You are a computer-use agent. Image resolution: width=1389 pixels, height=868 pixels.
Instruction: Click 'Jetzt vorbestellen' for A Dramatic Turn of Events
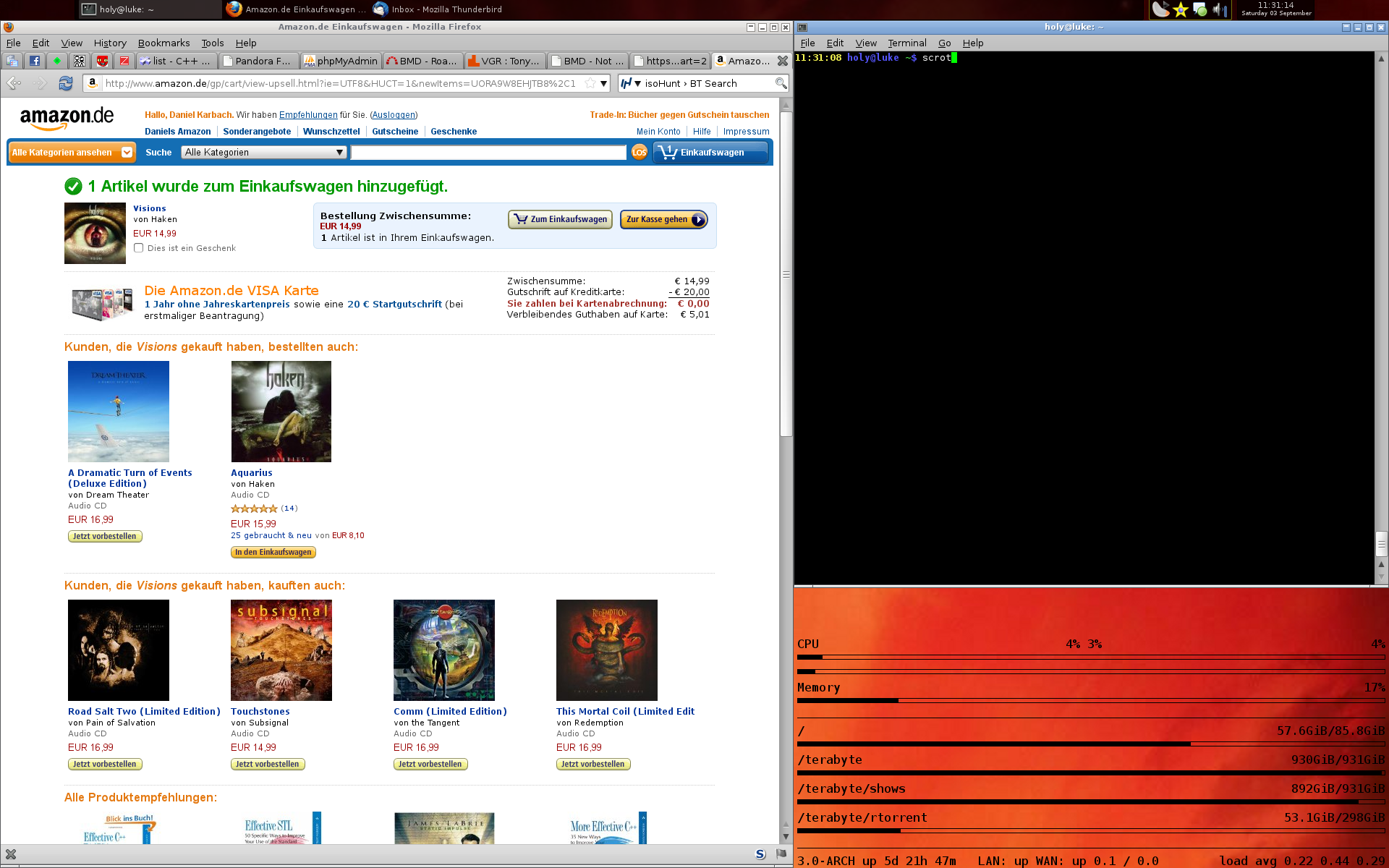tap(105, 537)
